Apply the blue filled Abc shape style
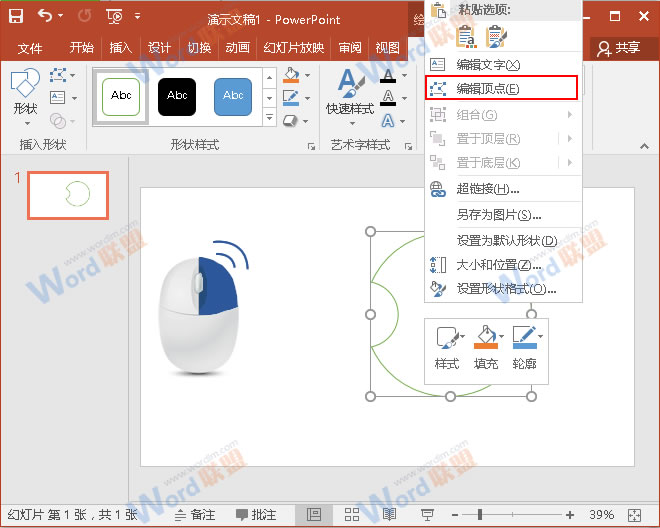Screen dimensions: 660x528 pyautogui.click(x=233, y=96)
